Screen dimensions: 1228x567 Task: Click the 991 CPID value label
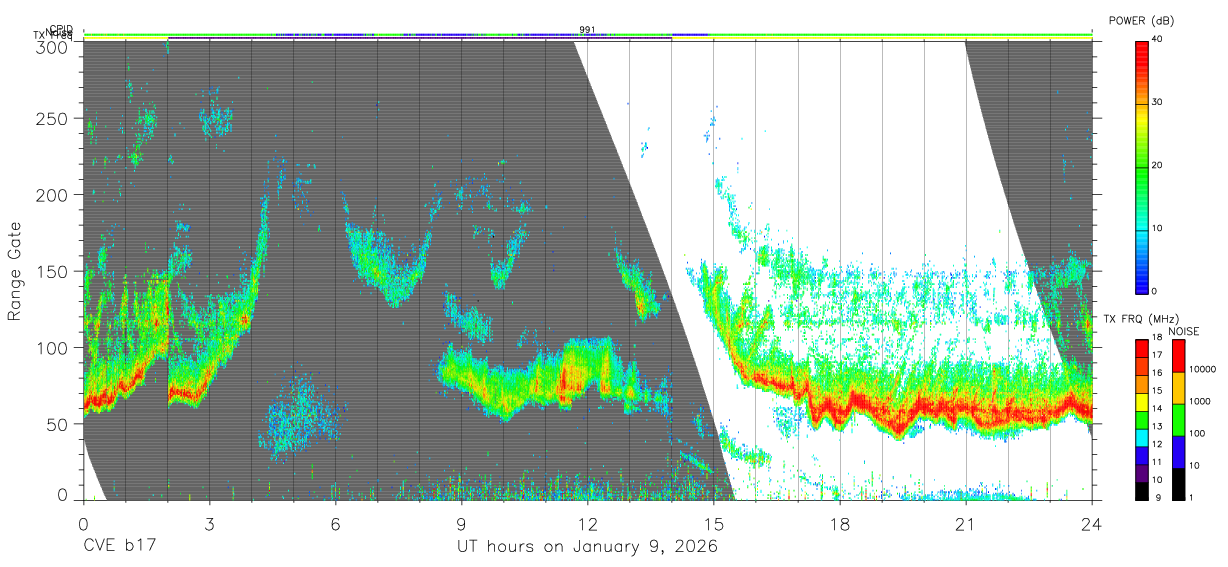click(x=587, y=29)
